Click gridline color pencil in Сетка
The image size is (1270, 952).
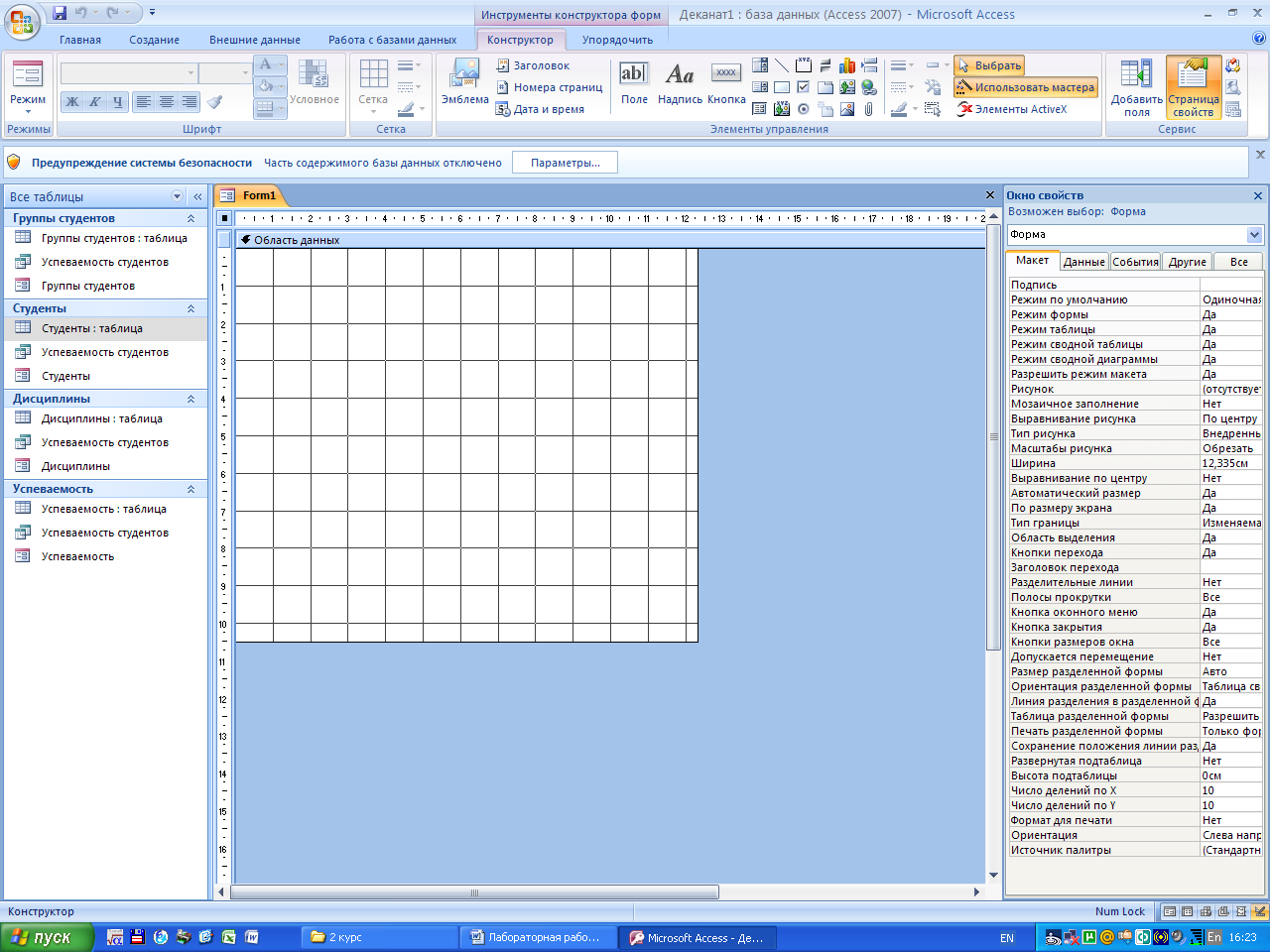406,108
